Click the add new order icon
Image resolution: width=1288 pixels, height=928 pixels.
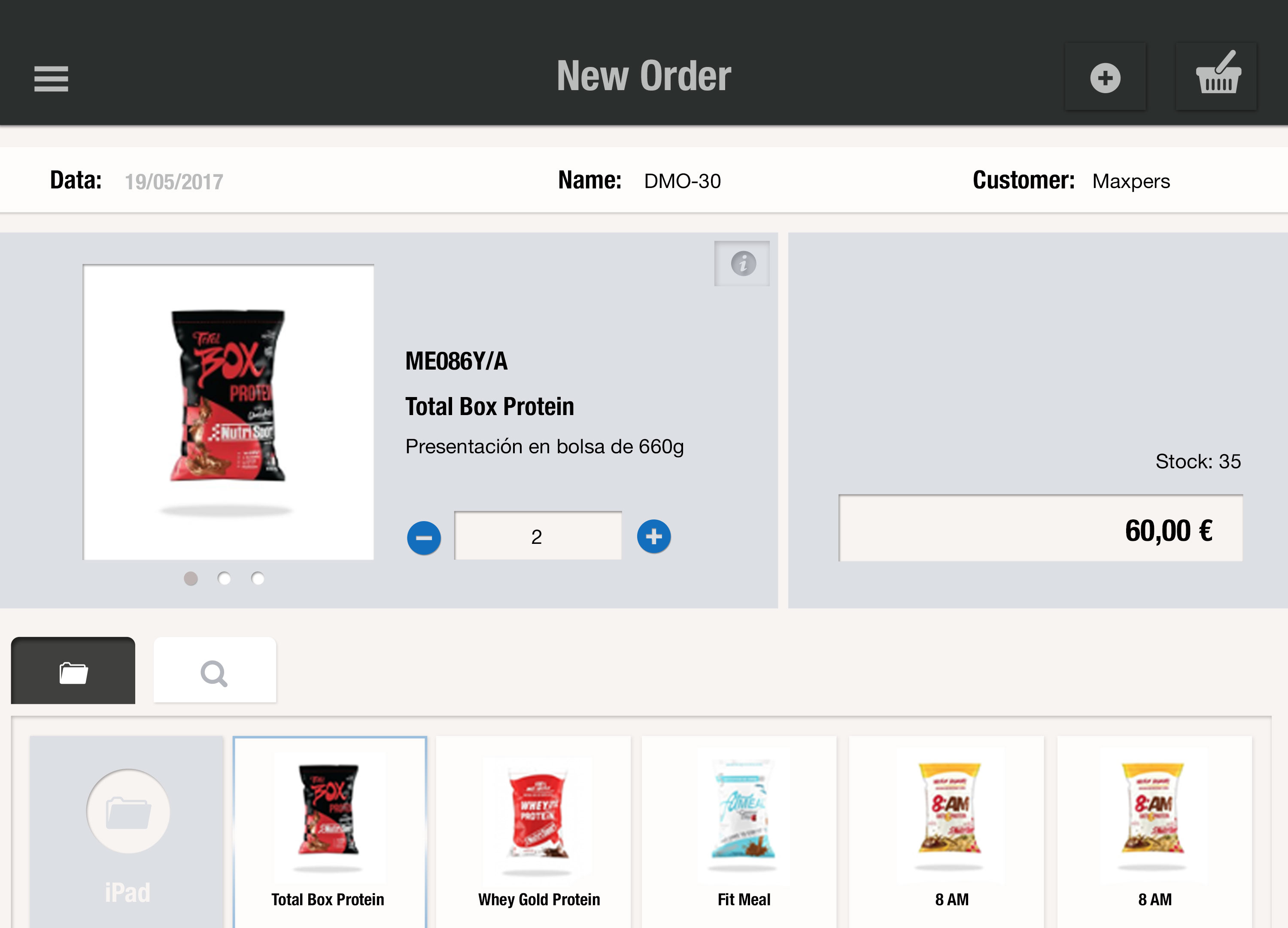click(x=1105, y=77)
